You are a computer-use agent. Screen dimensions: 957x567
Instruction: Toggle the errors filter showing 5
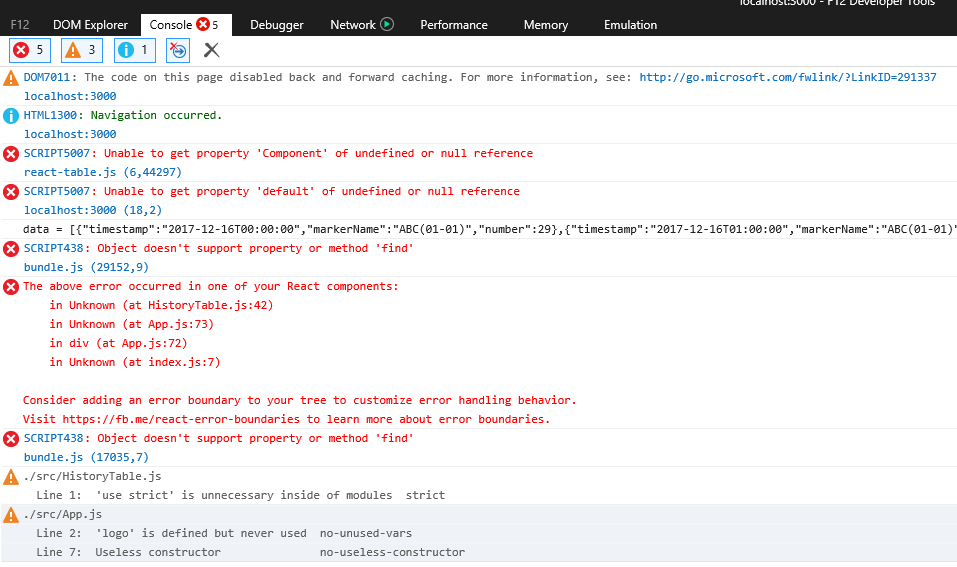(30, 50)
